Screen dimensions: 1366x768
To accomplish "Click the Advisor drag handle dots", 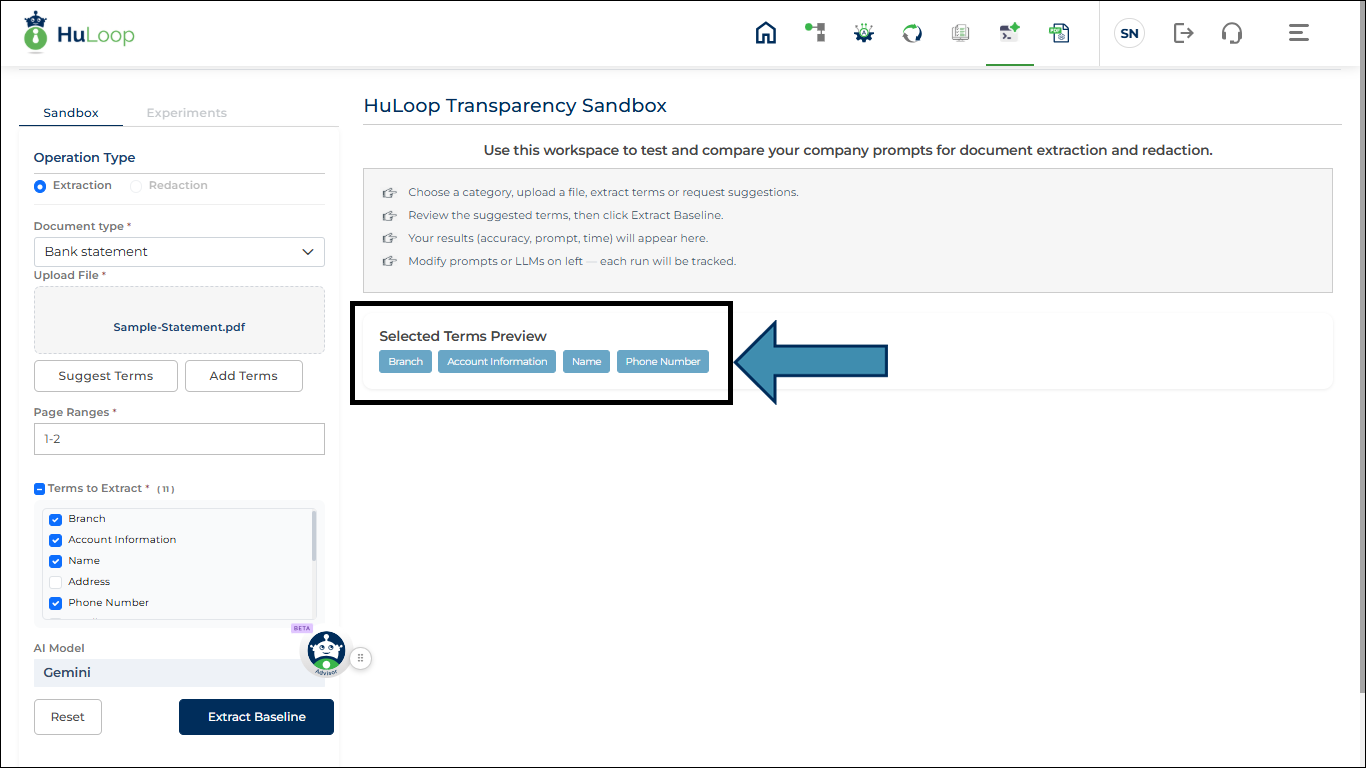I will 361,658.
